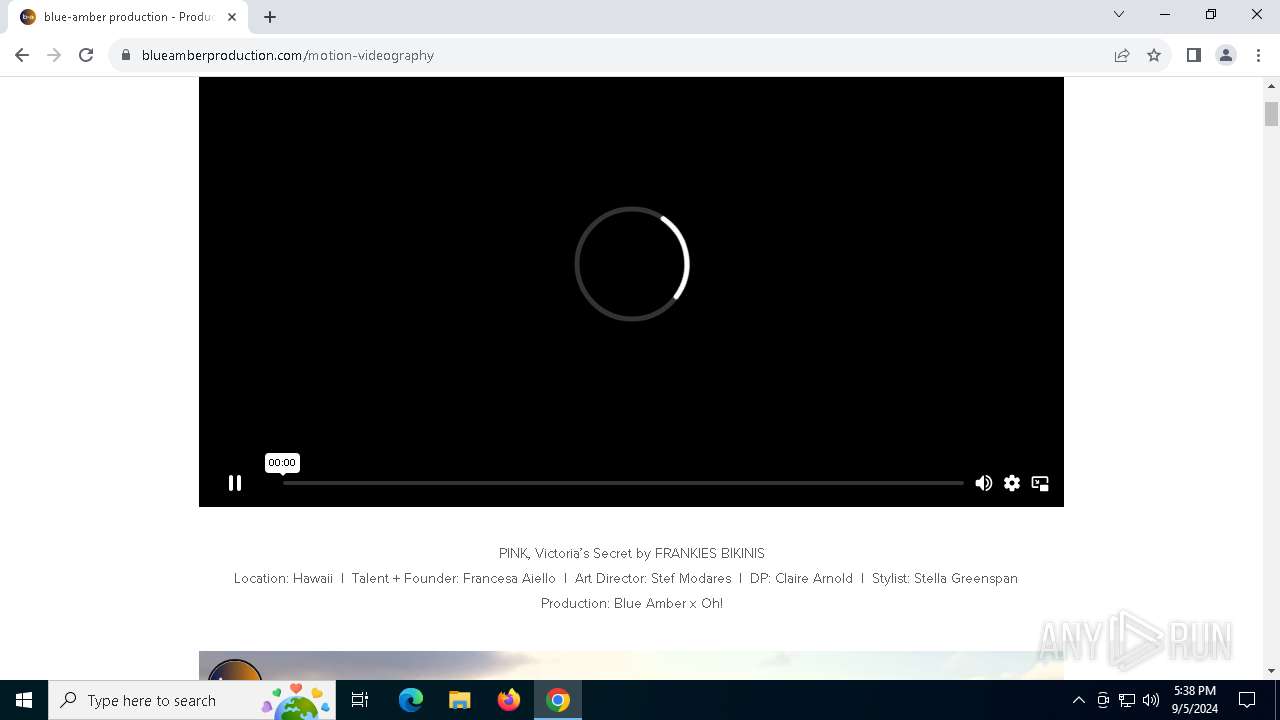Image resolution: width=1280 pixels, height=720 pixels.
Task: Open clock and calendar 5:38 PM
Action: [1195, 700]
